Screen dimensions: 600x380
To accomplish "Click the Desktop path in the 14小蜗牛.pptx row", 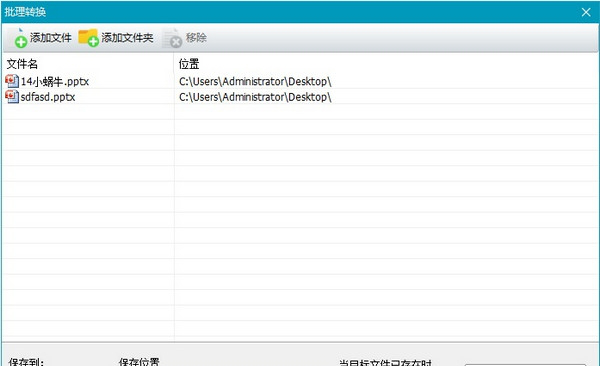I will pyautogui.click(x=255, y=81).
